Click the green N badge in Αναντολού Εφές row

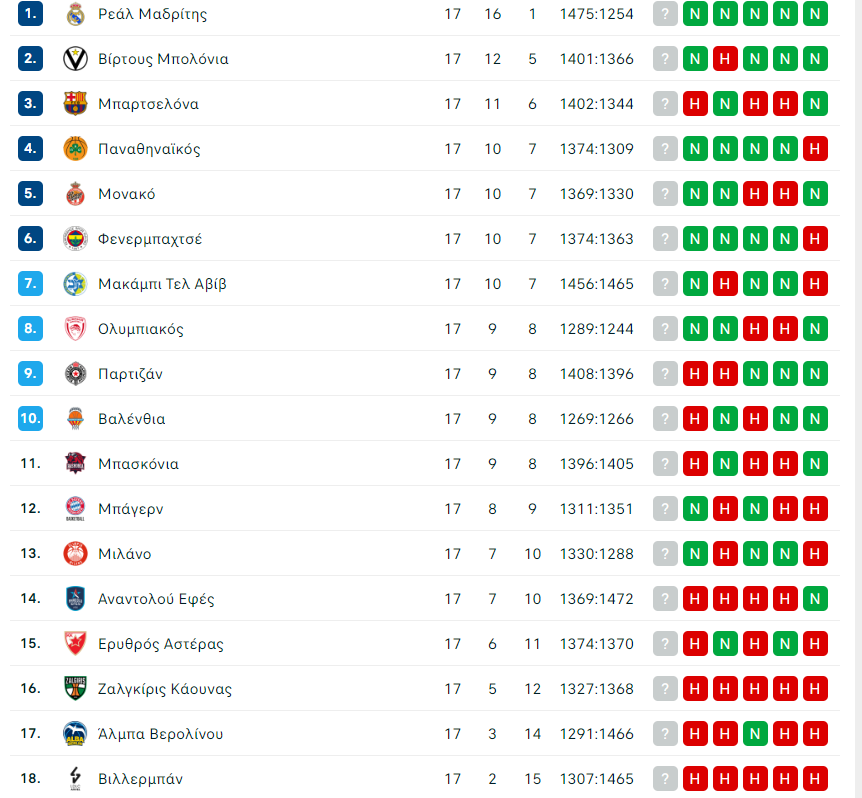pos(815,599)
